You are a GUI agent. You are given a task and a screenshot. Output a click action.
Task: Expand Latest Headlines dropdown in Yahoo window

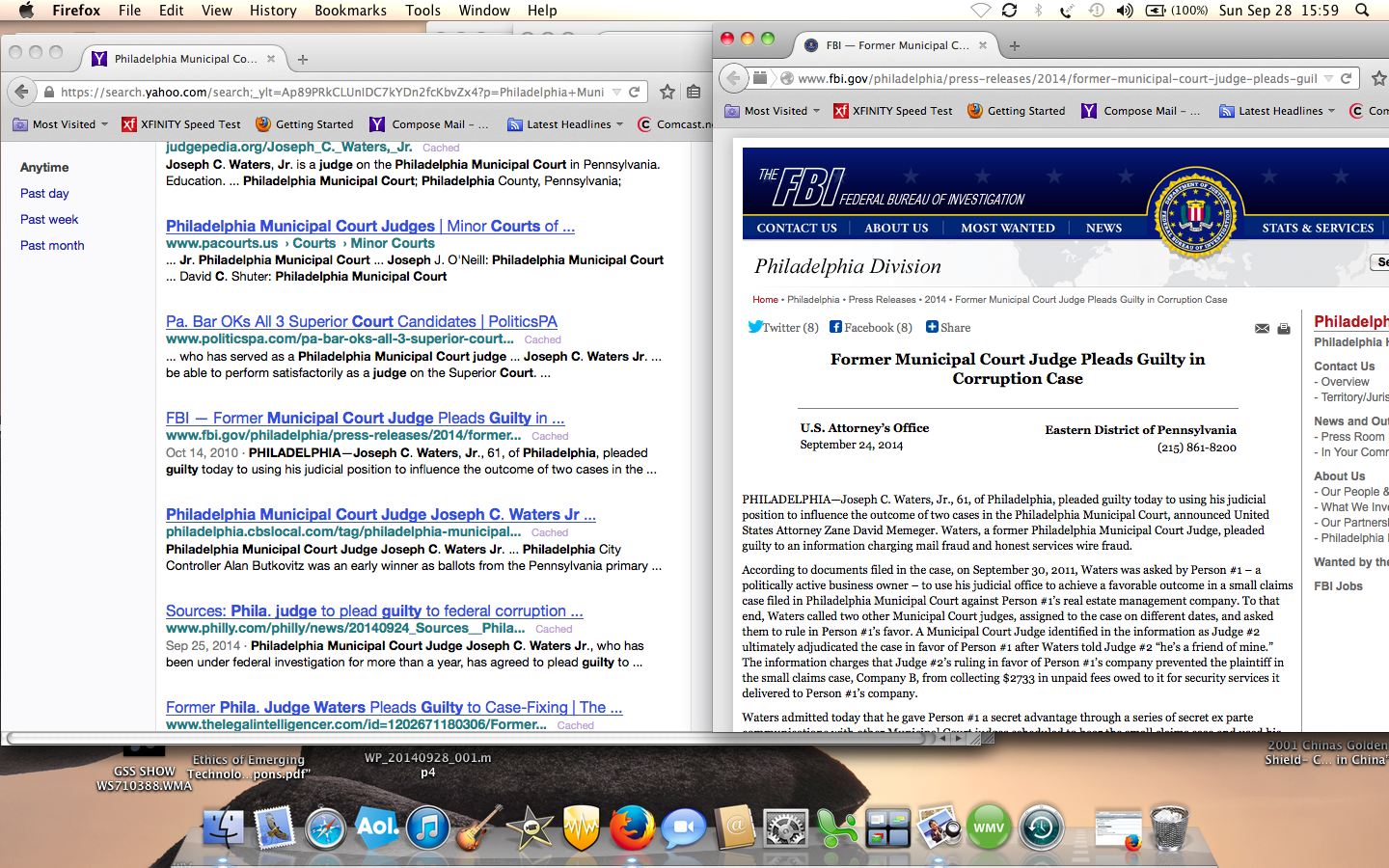[x=619, y=123]
